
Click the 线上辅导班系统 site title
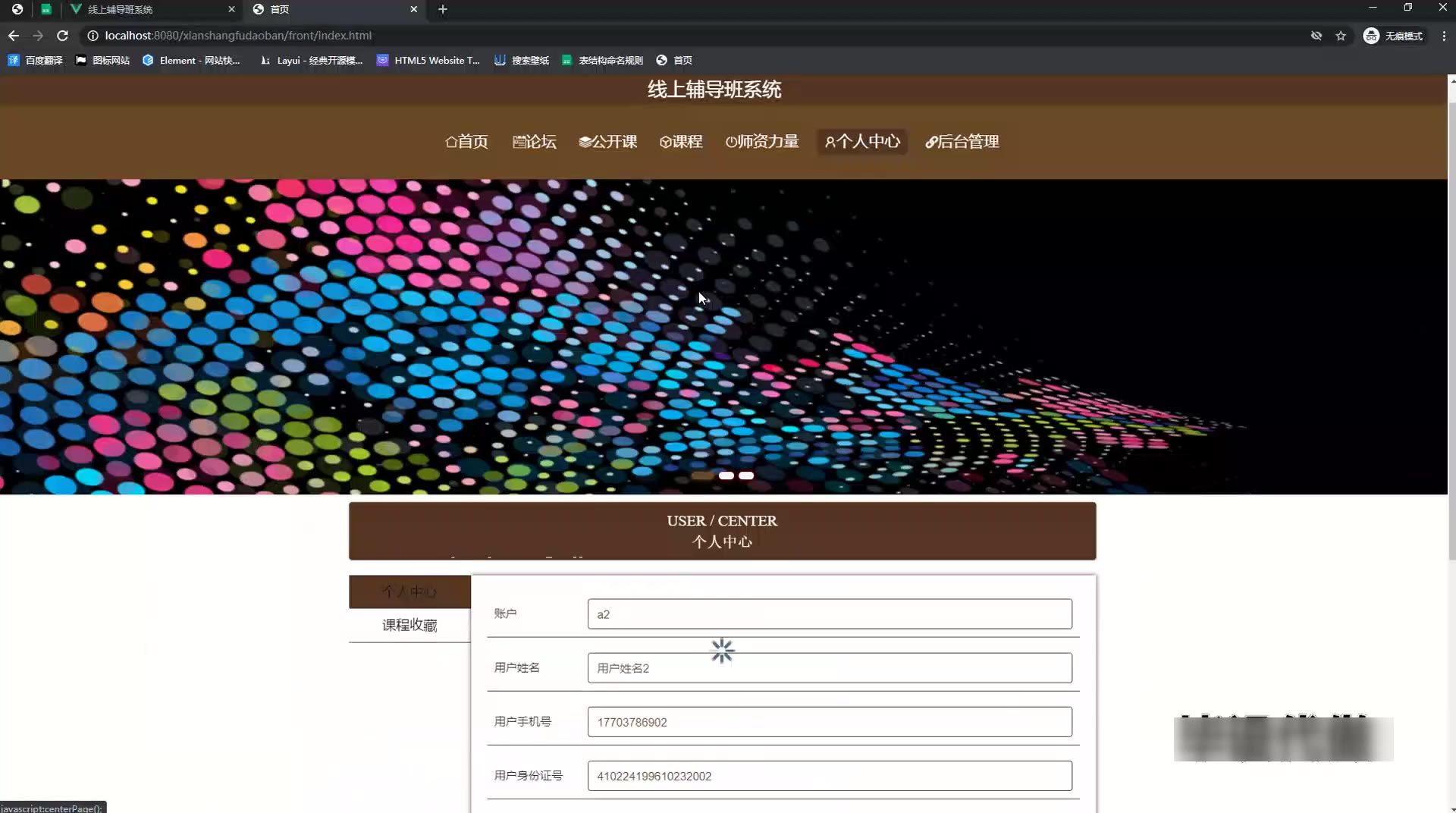(714, 89)
